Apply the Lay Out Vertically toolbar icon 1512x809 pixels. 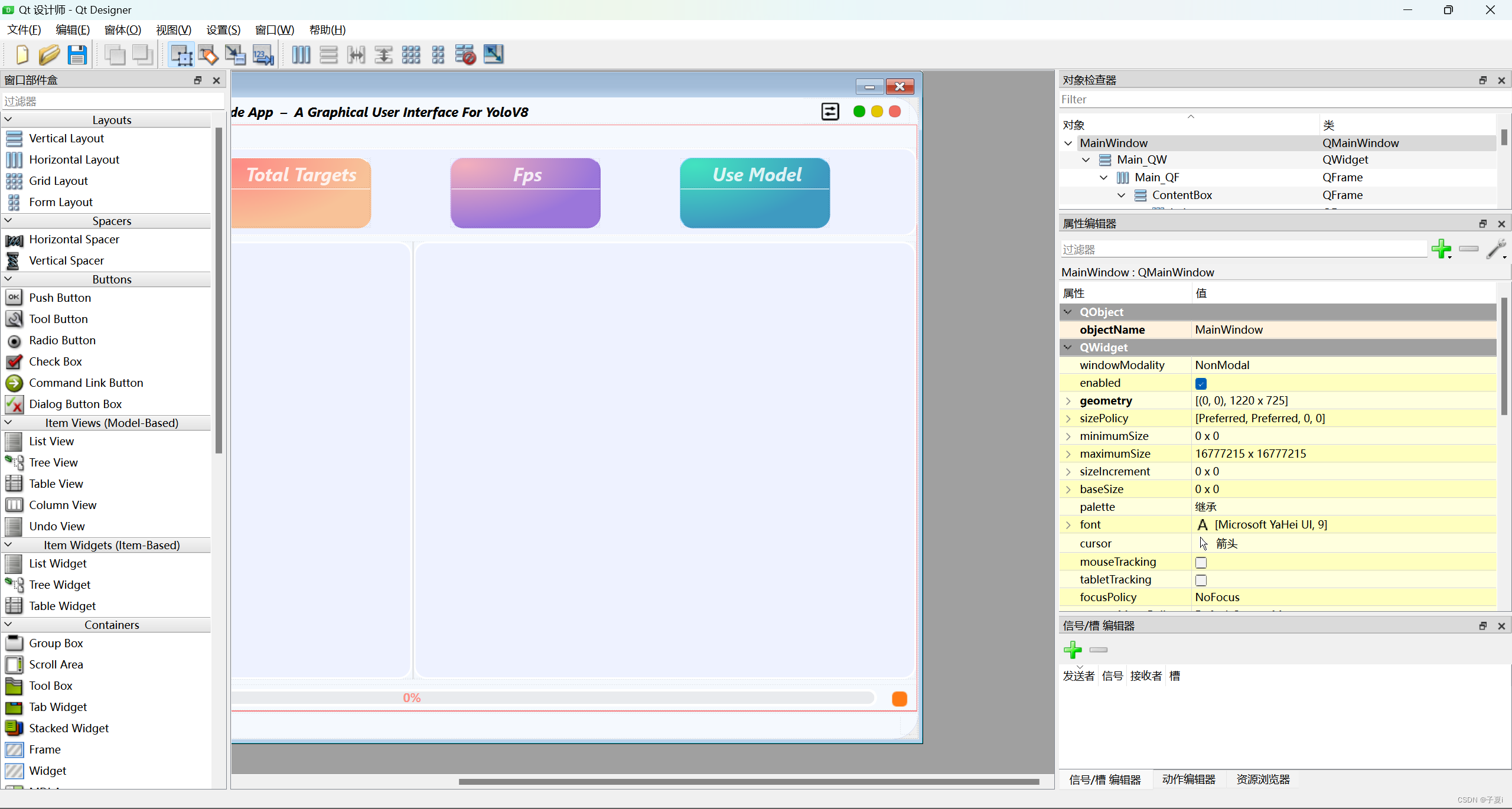[328, 54]
